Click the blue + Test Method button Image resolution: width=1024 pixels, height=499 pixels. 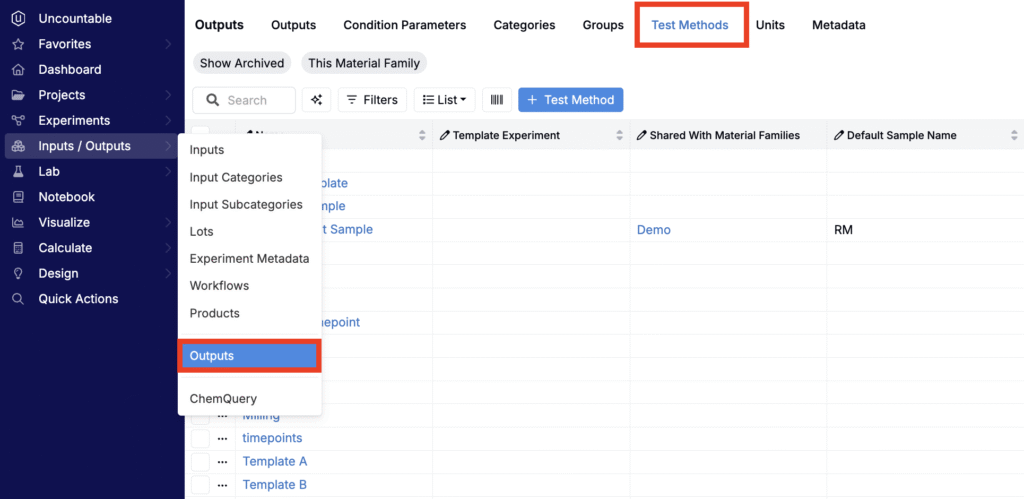(x=570, y=100)
